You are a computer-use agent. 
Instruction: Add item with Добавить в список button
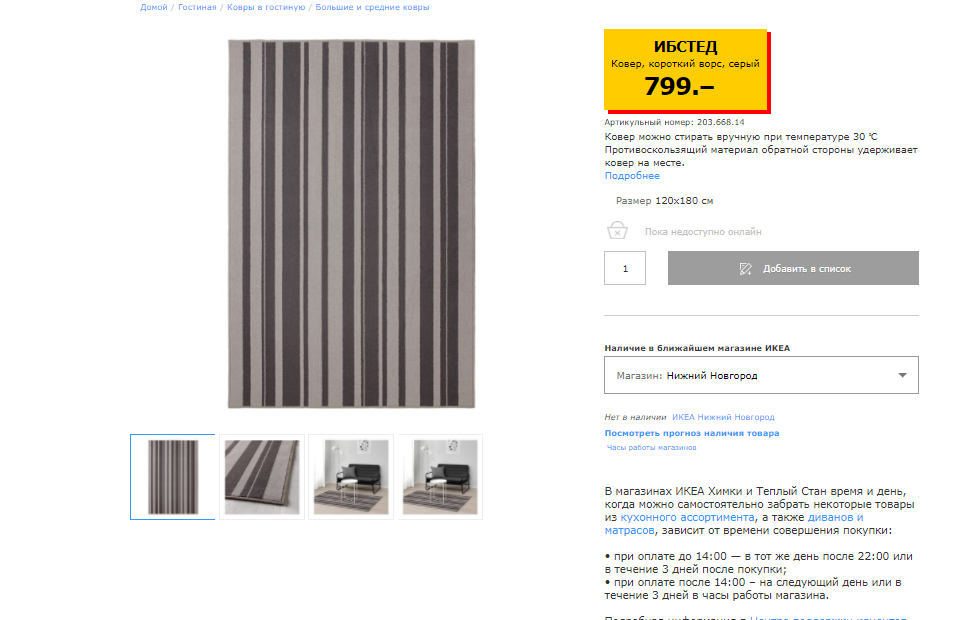pos(793,268)
